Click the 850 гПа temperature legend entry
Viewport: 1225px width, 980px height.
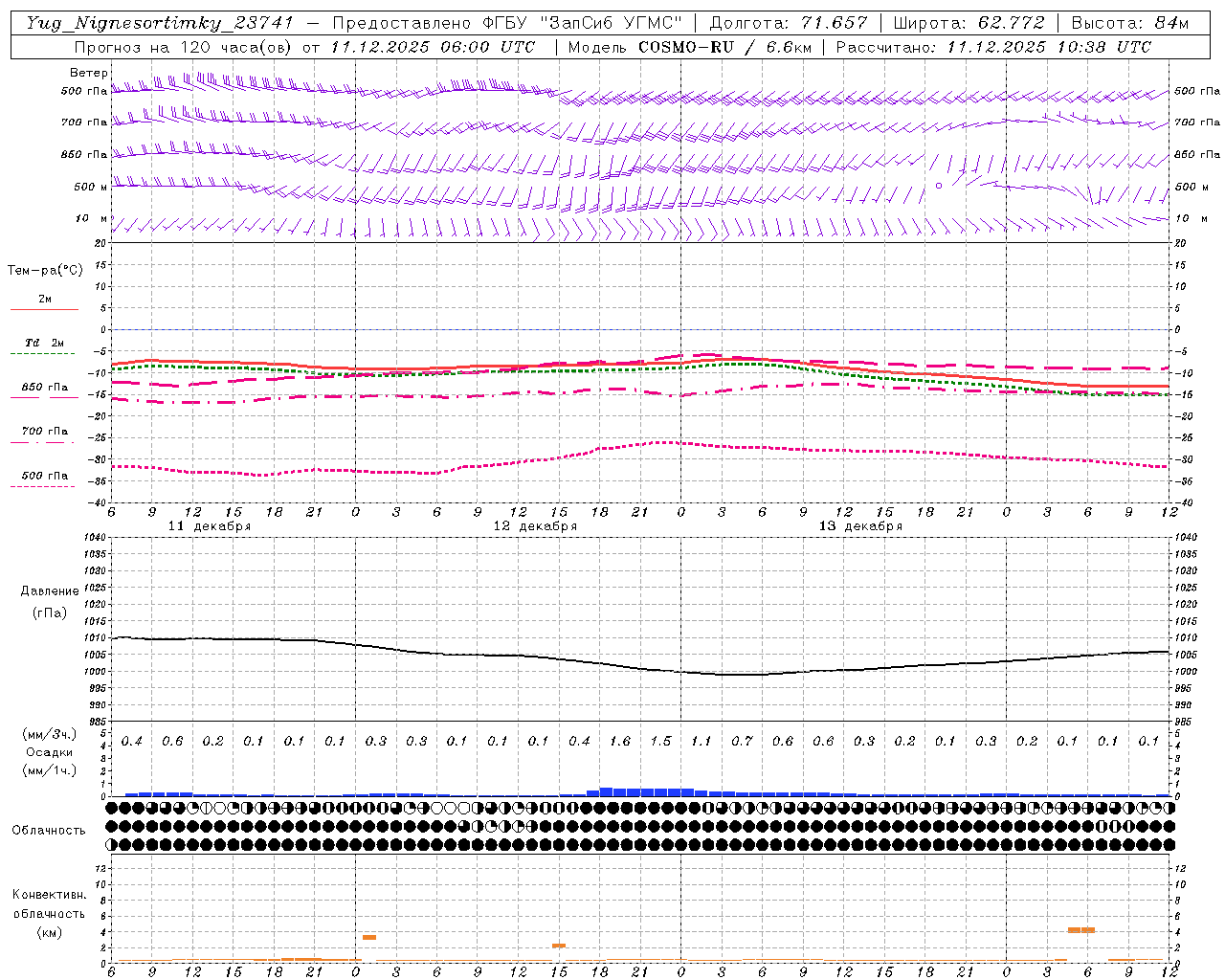click(44, 388)
